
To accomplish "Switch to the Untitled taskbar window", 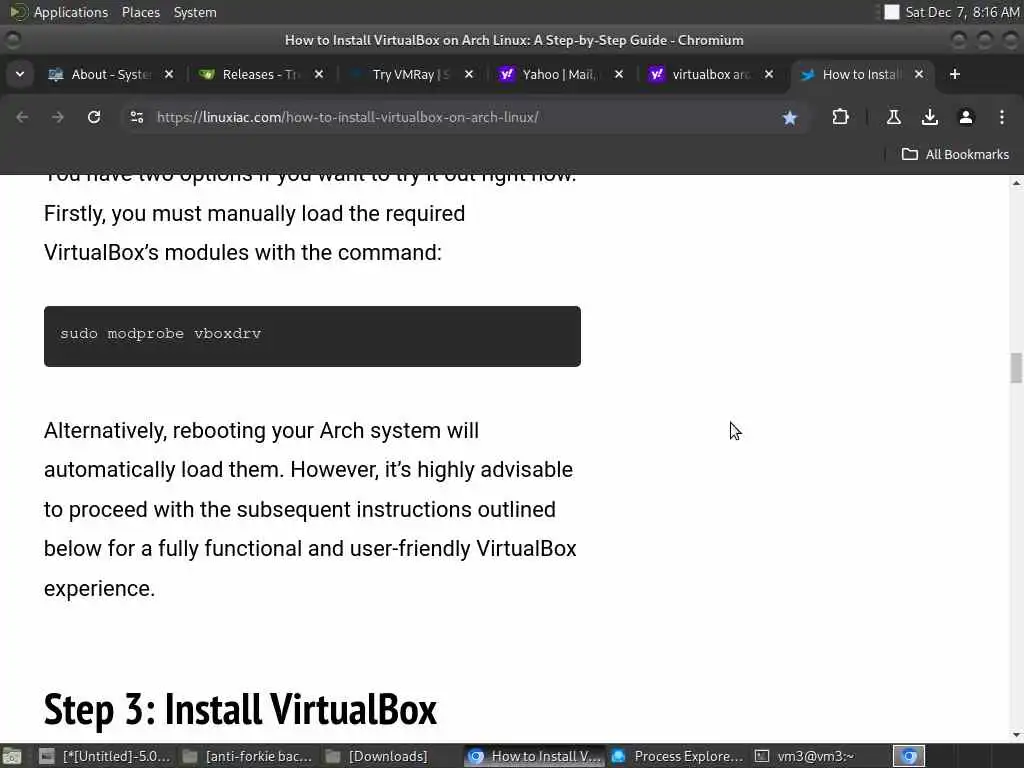I will tap(104, 756).
